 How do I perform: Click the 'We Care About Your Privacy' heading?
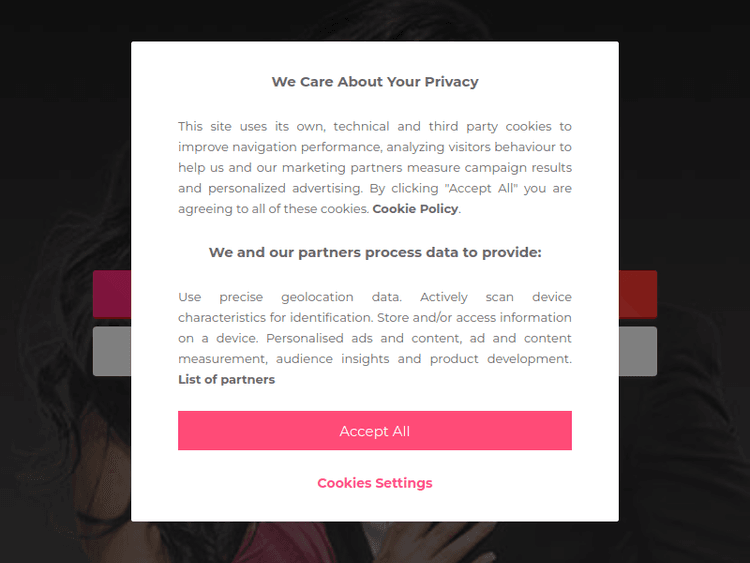[x=375, y=82]
